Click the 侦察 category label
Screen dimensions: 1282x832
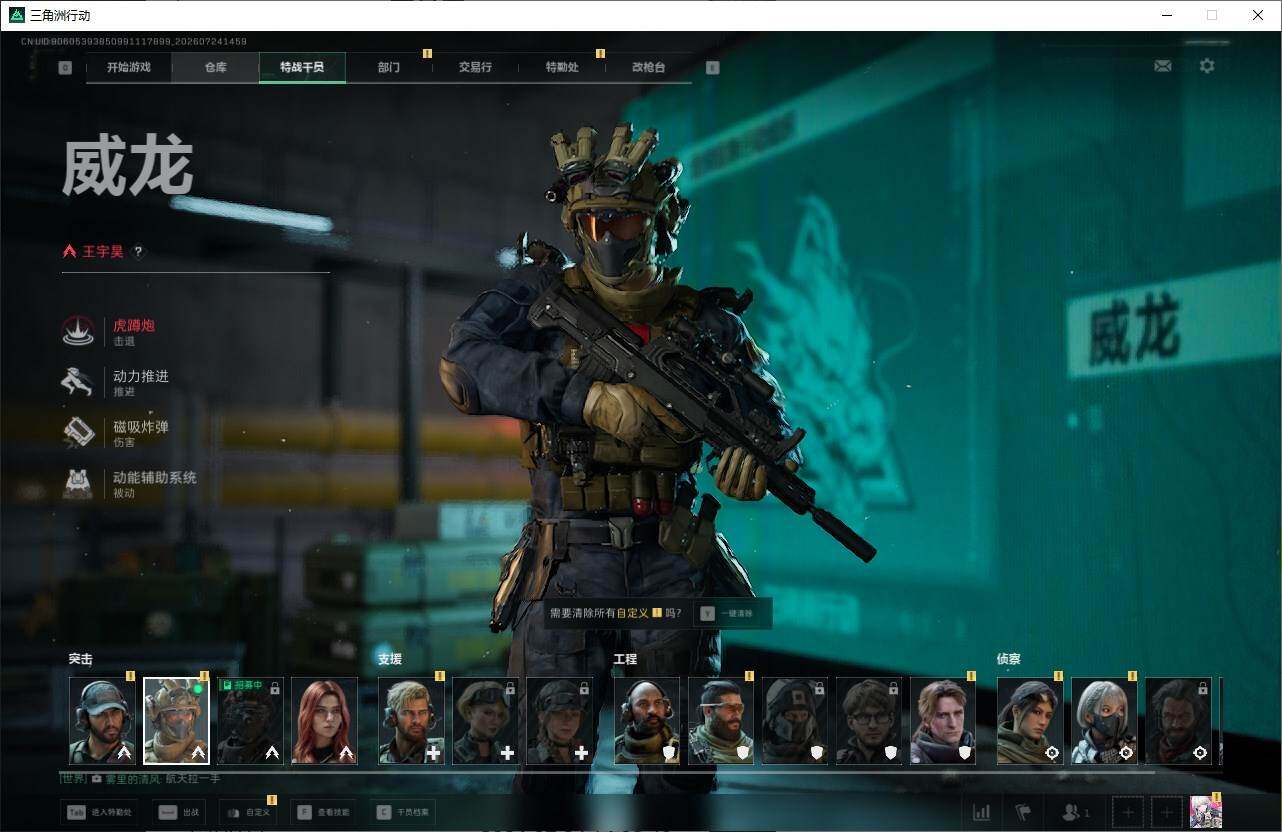[x=1009, y=660]
